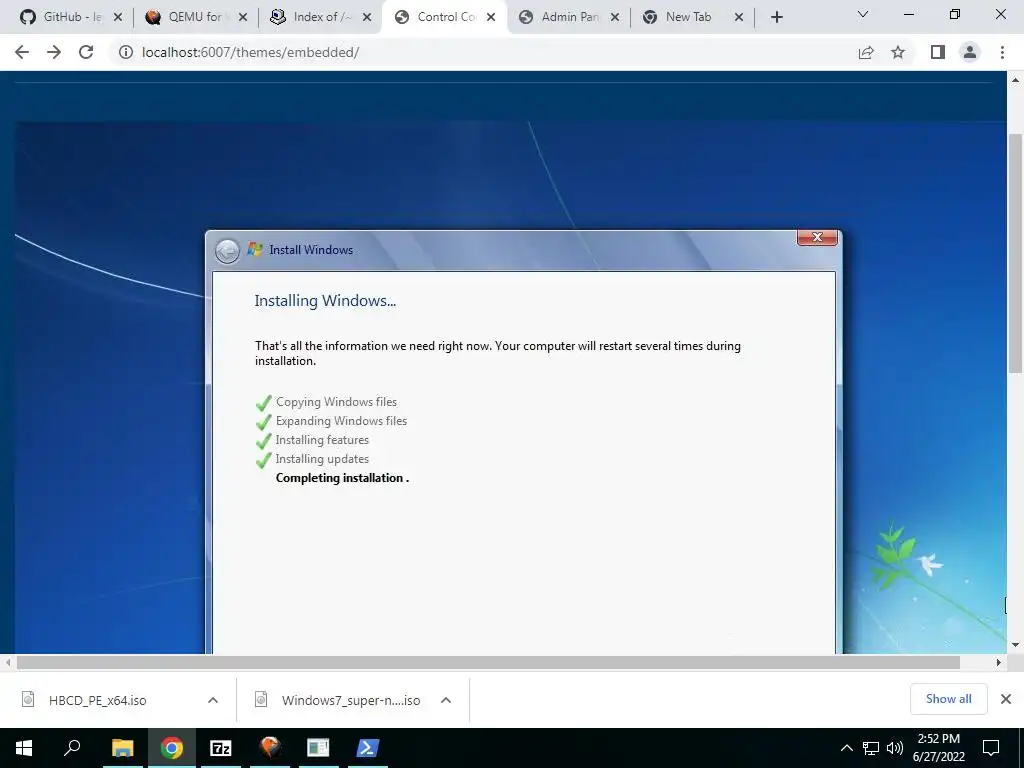Screen dimensions: 1024x768
Task: Click the Copying Windows files step
Action: tap(336, 402)
